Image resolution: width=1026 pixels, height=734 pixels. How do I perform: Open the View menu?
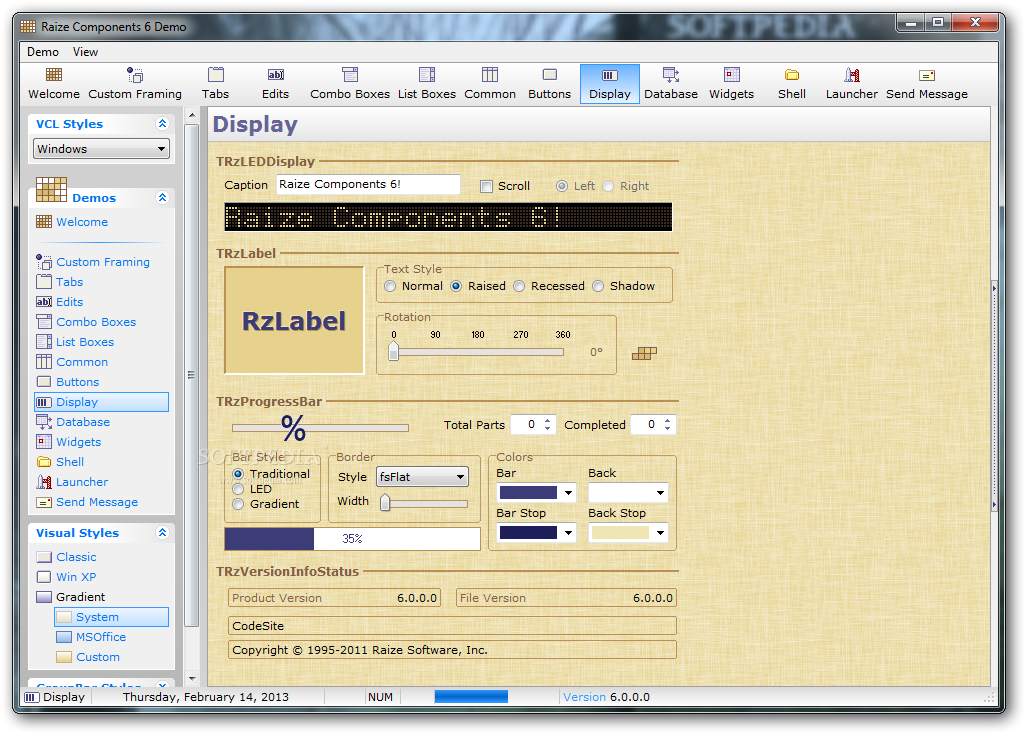pos(85,52)
